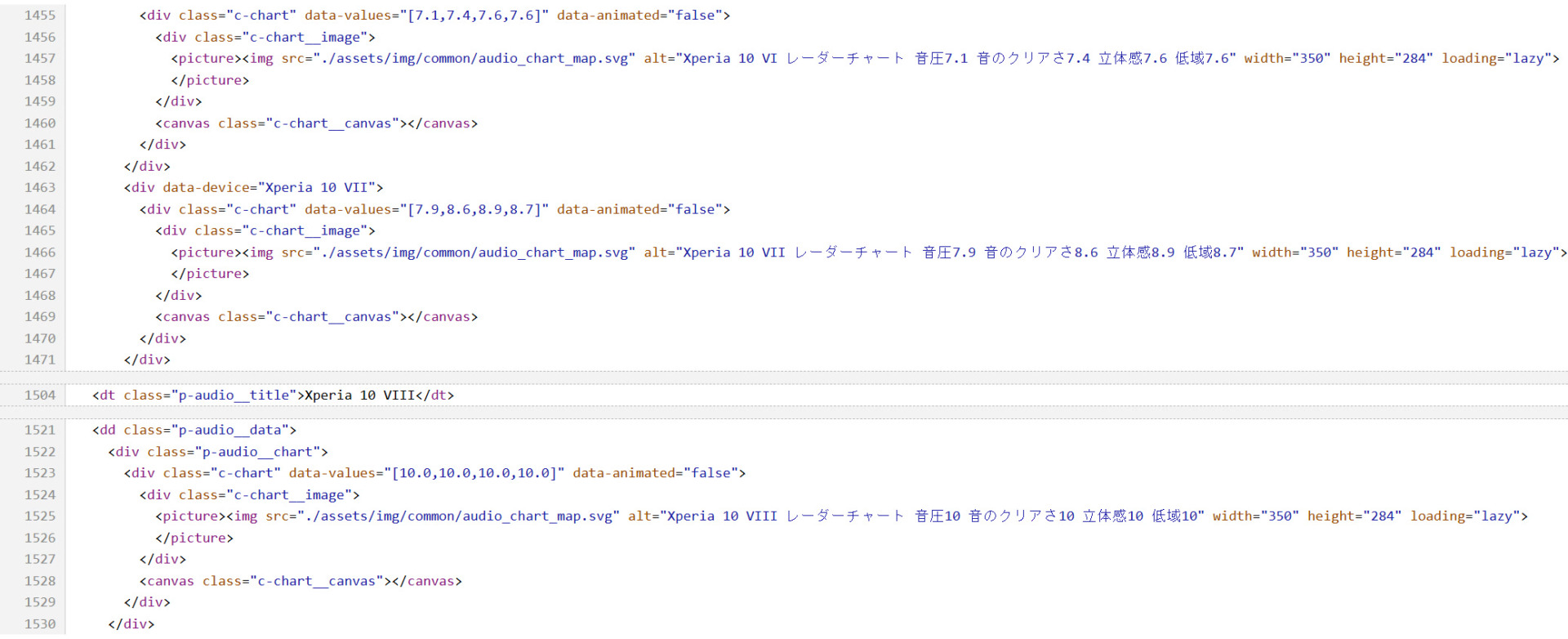This screenshot has width=1568, height=639.
Task: Click the canvas tag on line 1528
Action: [301, 581]
